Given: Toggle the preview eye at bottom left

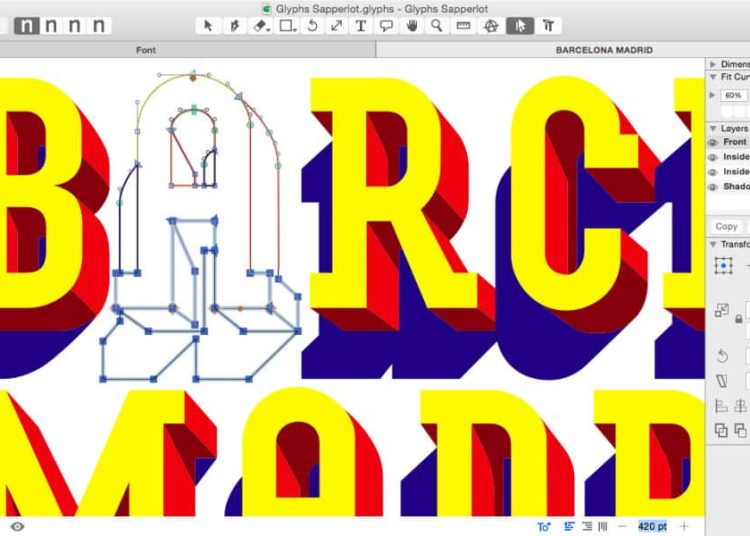Looking at the screenshot, I should (17, 526).
